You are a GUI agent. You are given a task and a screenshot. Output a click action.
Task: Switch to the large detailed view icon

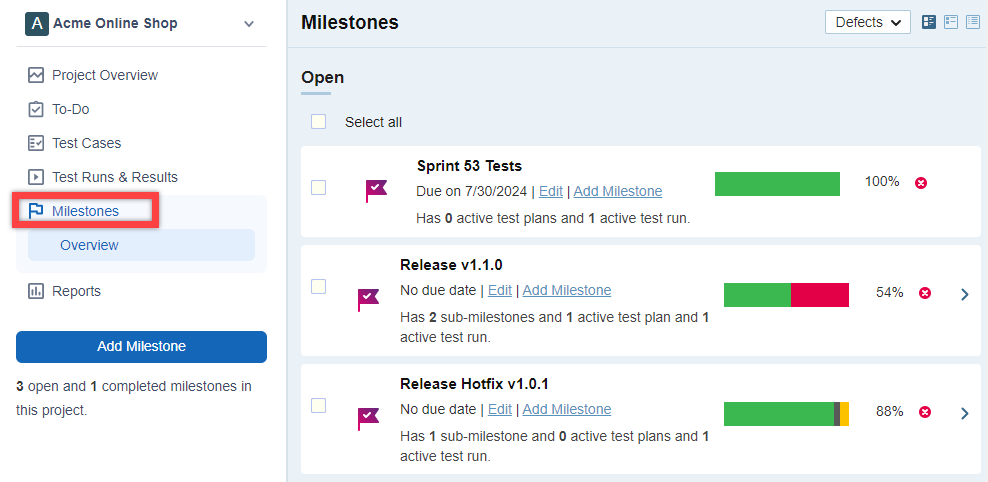pos(929,22)
